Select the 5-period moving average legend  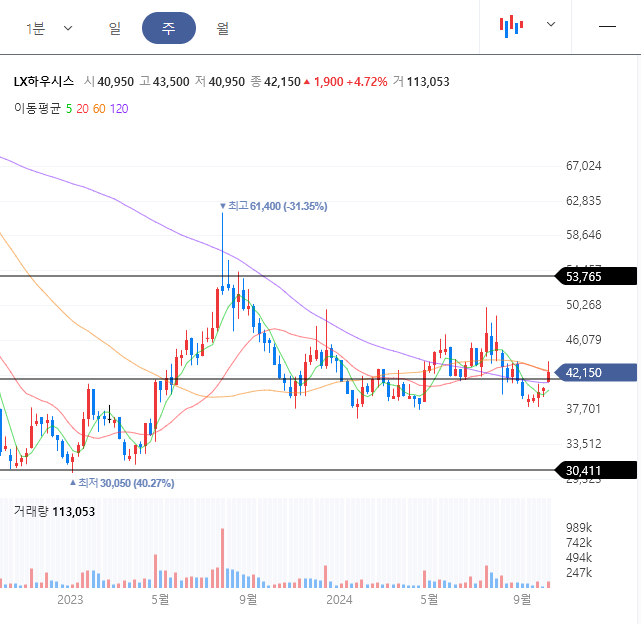(x=69, y=109)
